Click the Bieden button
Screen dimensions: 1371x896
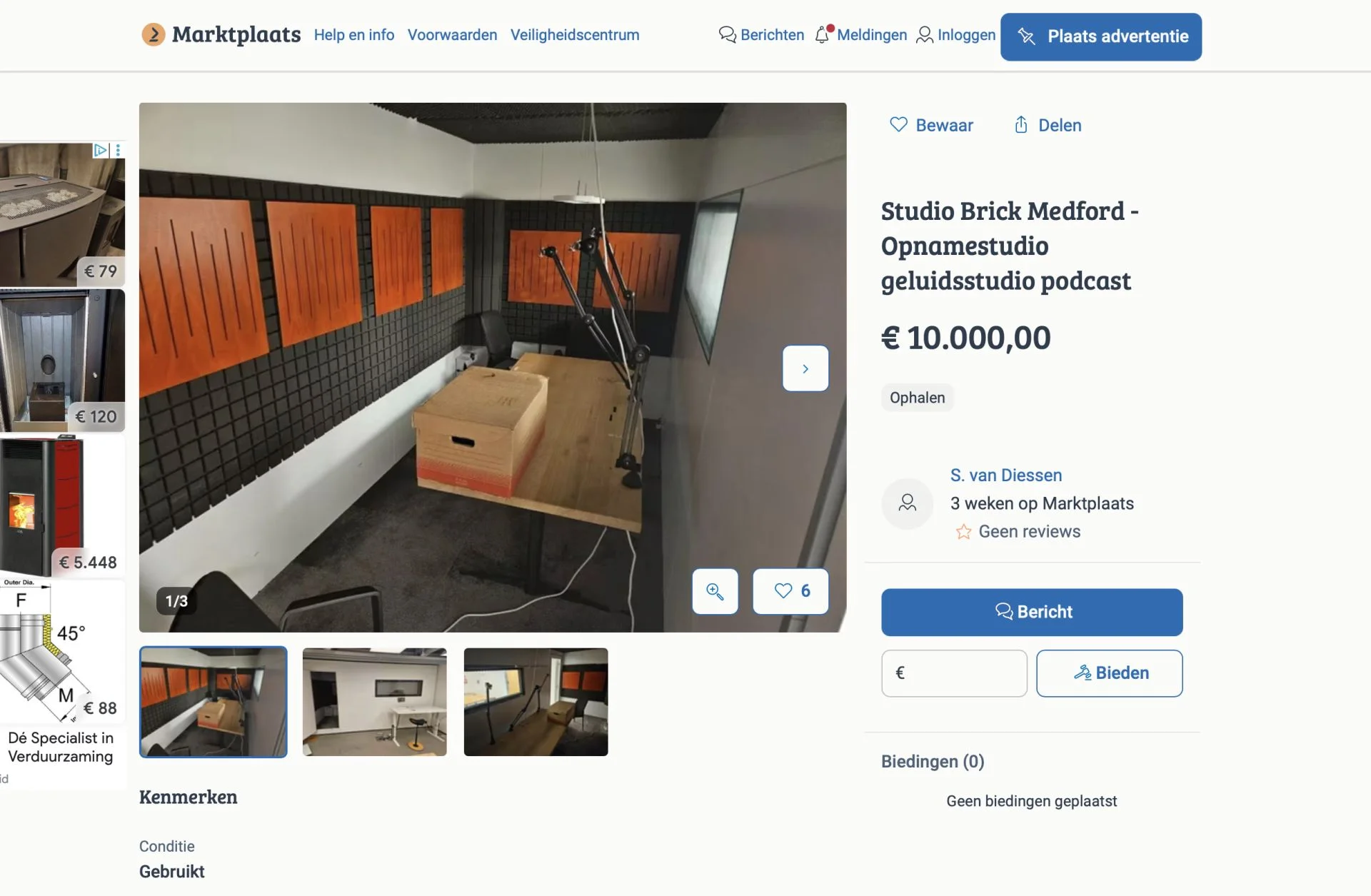(x=1110, y=673)
